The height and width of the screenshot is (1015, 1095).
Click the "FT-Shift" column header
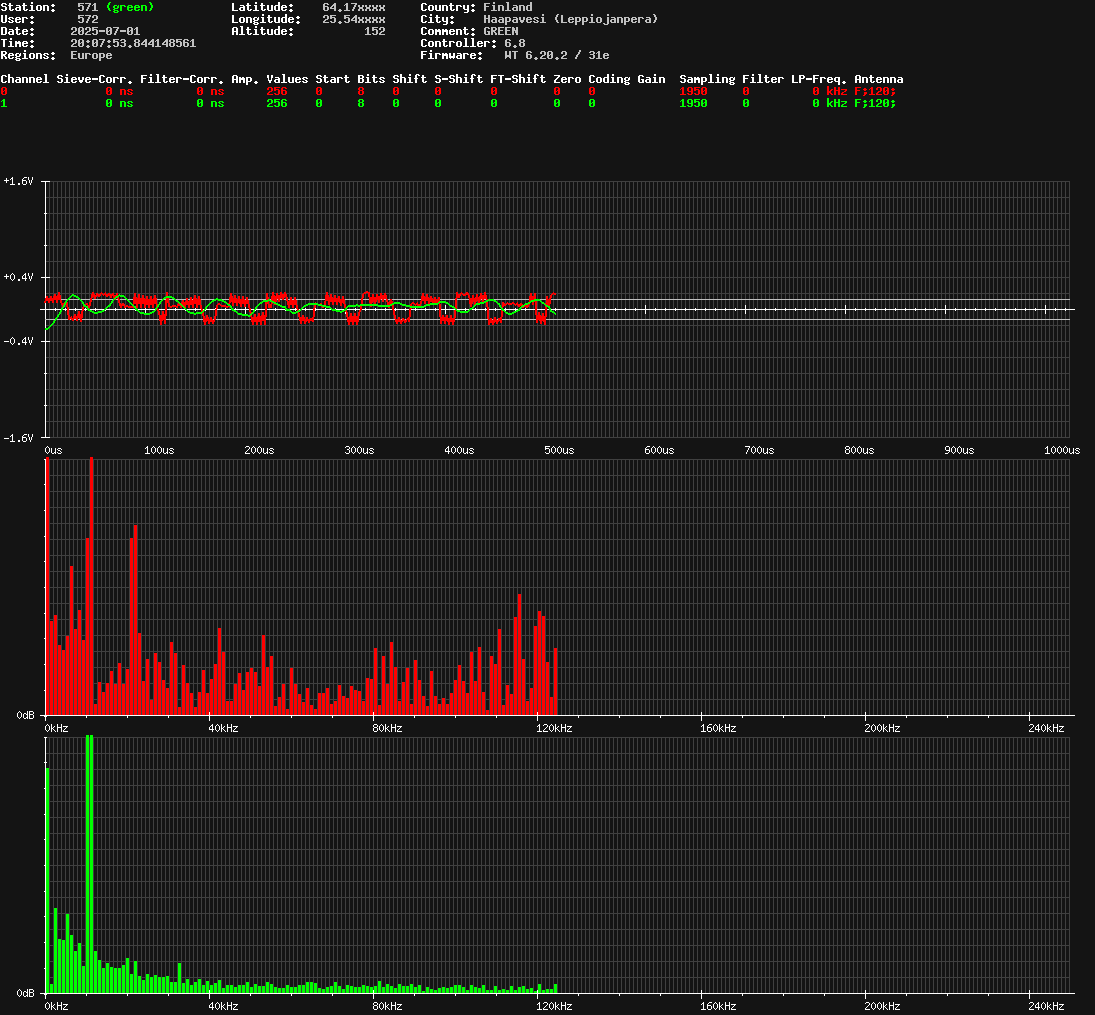(x=518, y=79)
